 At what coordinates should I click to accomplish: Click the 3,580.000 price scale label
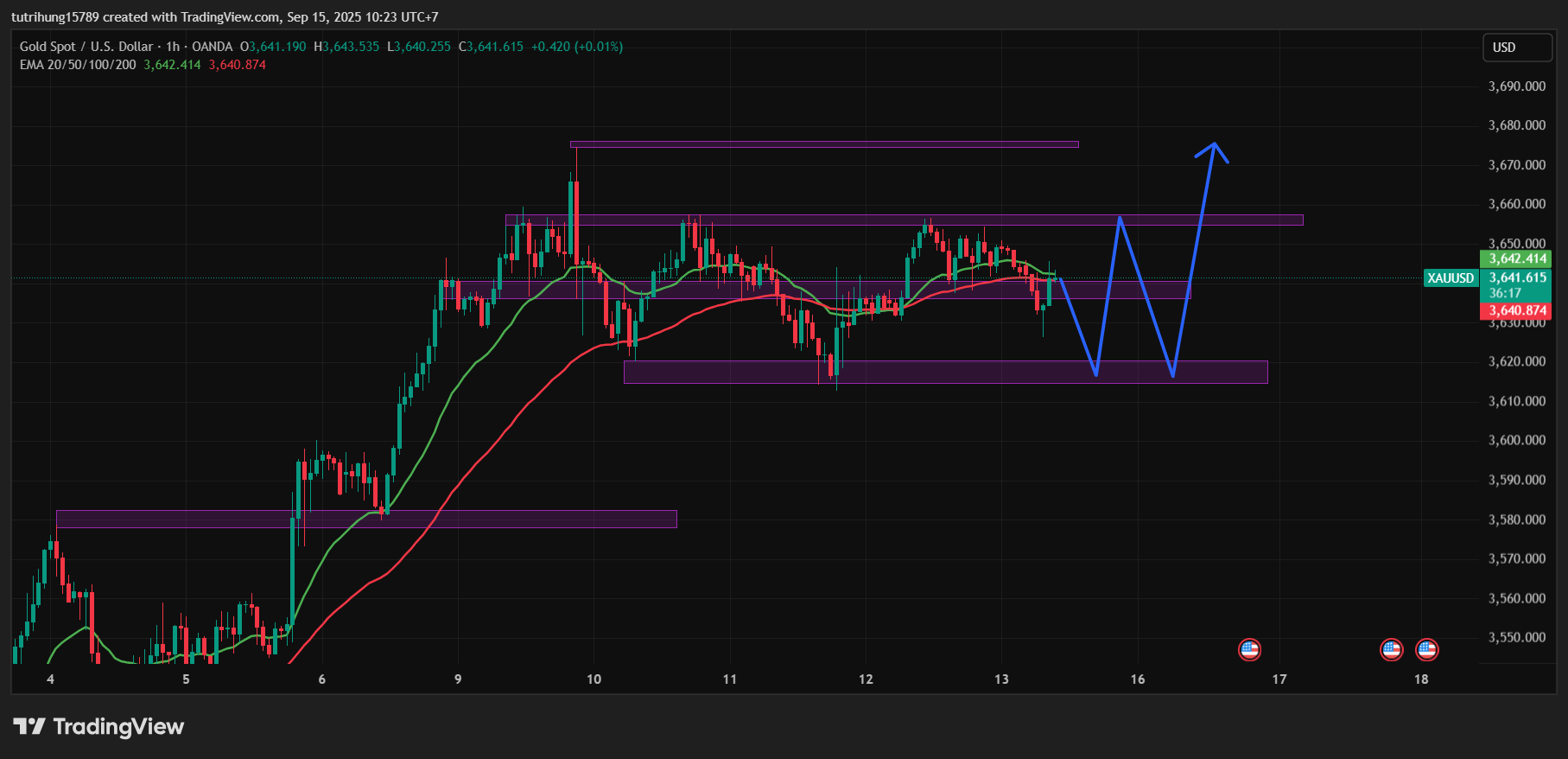(1517, 520)
